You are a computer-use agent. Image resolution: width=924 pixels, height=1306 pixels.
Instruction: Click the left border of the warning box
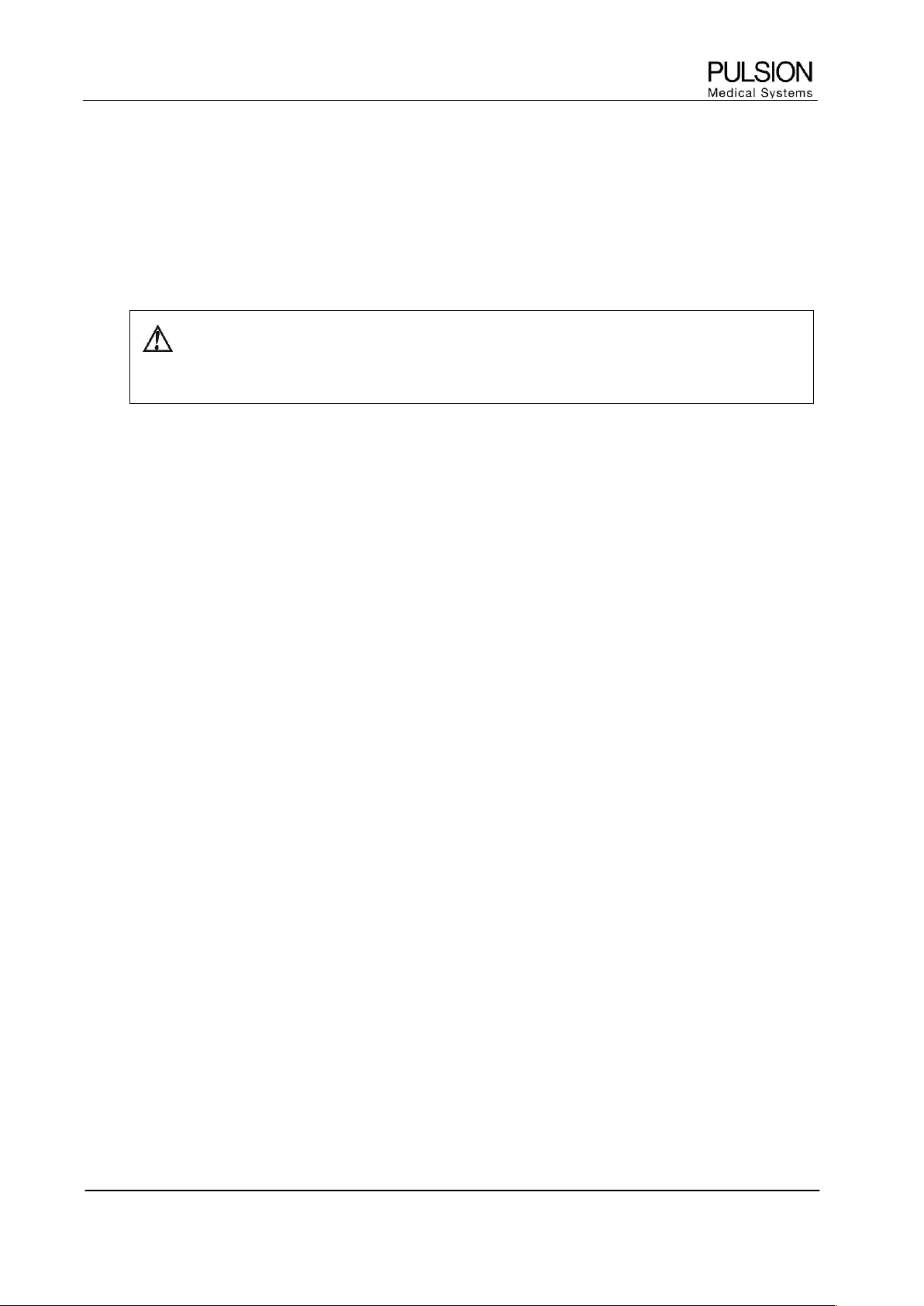point(129,357)
